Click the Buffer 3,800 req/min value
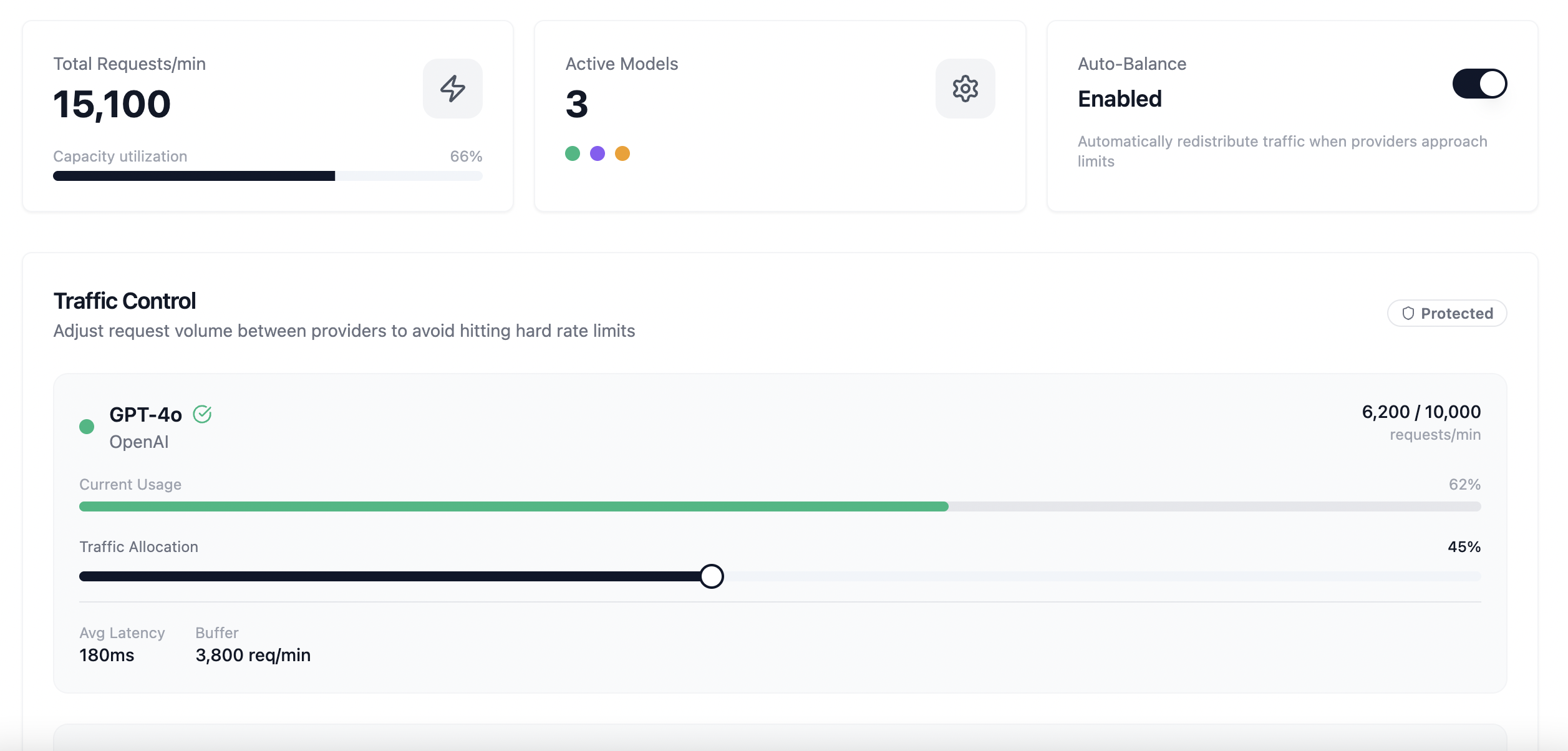 [x=253, y=655]
